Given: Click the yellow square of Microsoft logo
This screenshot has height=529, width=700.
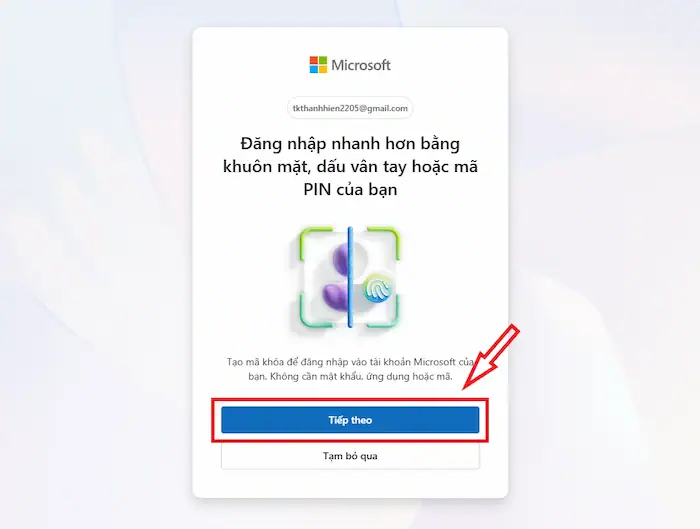Looking at the screenshot, I should coord(323,69).
